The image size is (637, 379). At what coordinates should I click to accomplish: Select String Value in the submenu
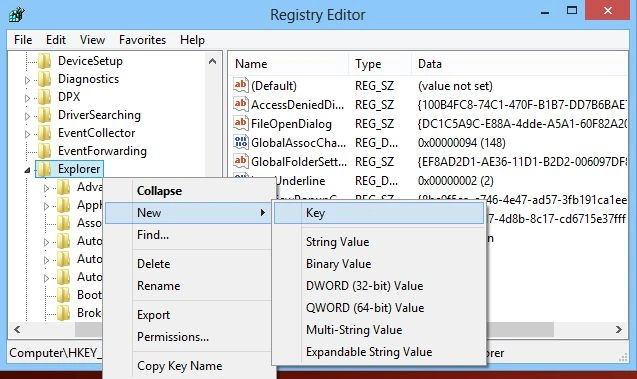379,242
